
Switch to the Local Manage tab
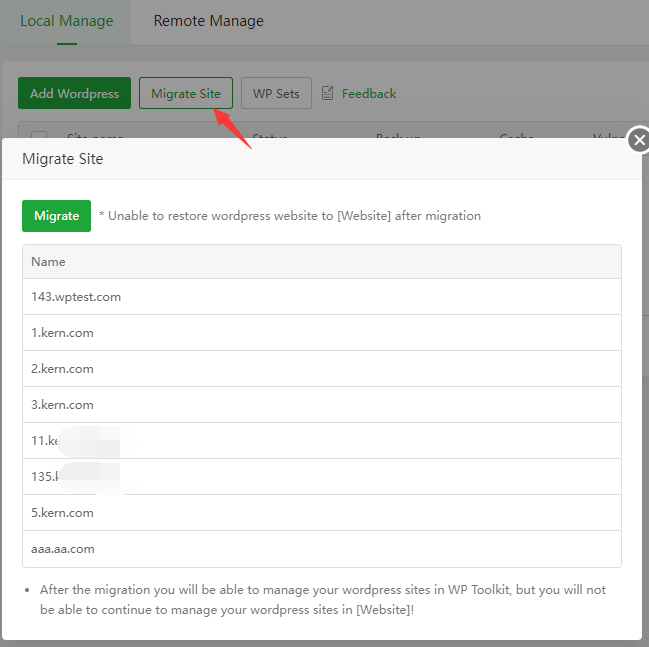point(67,21)
